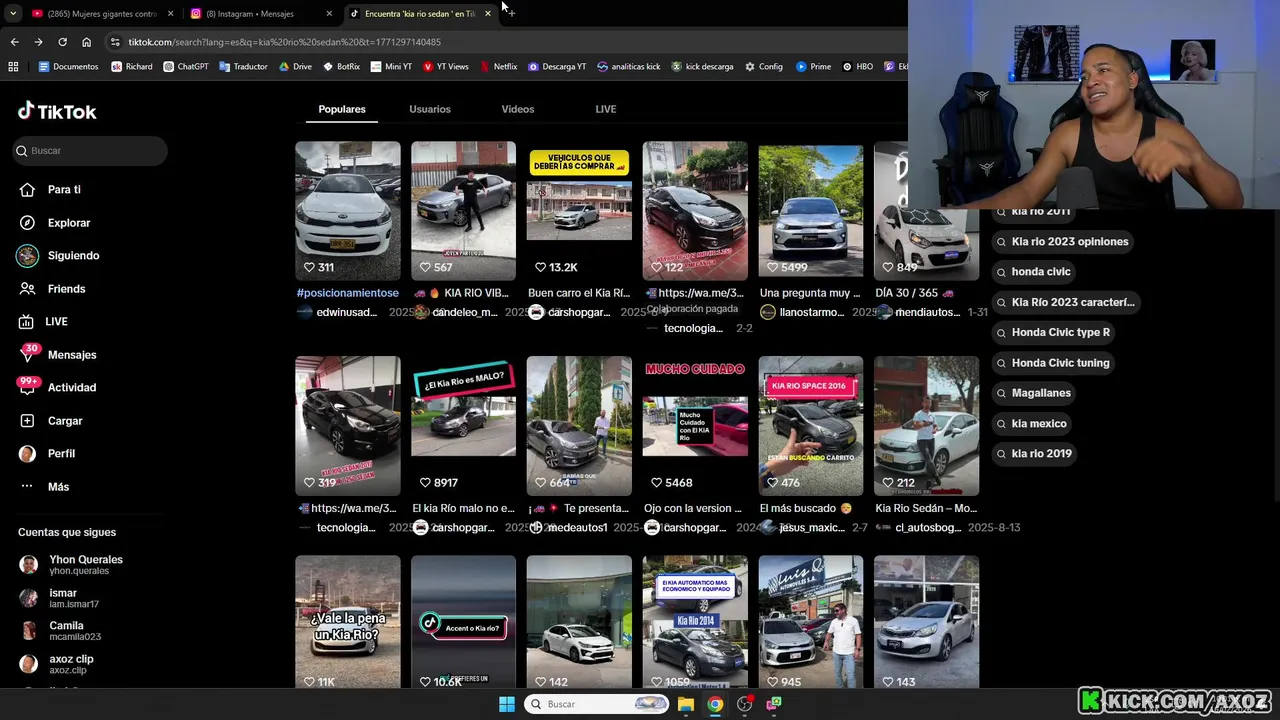The image size is (1280, 720).
Task: Select Honda Civic tuning suggestion
Action: 1052,363
